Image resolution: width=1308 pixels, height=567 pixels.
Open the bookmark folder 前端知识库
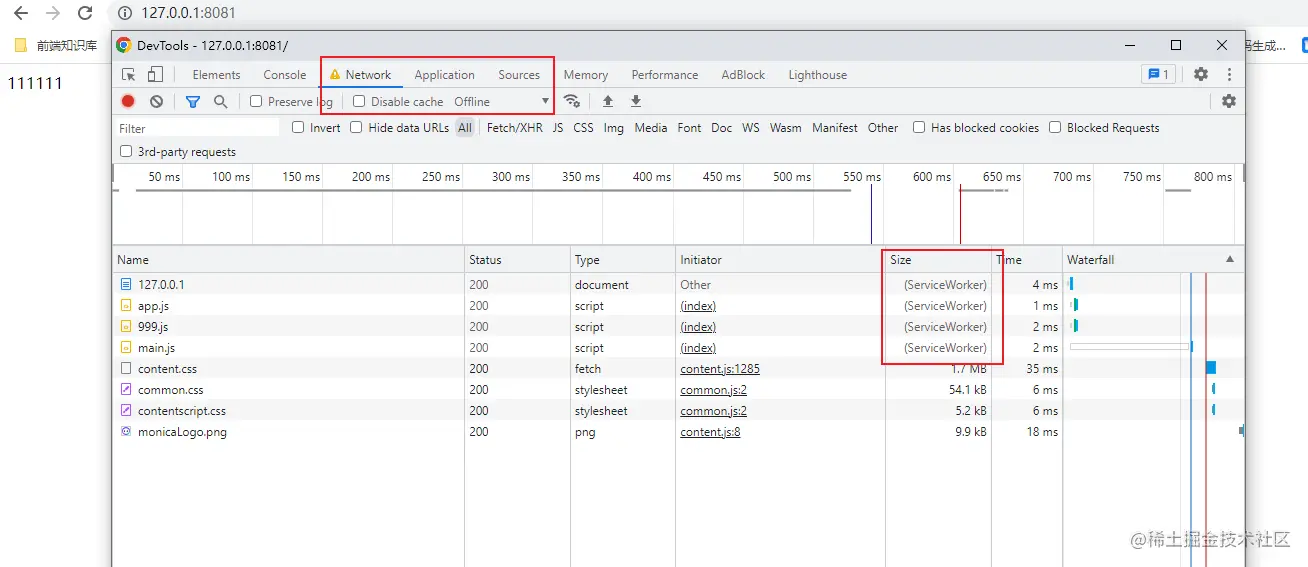(x=55, y=45)
